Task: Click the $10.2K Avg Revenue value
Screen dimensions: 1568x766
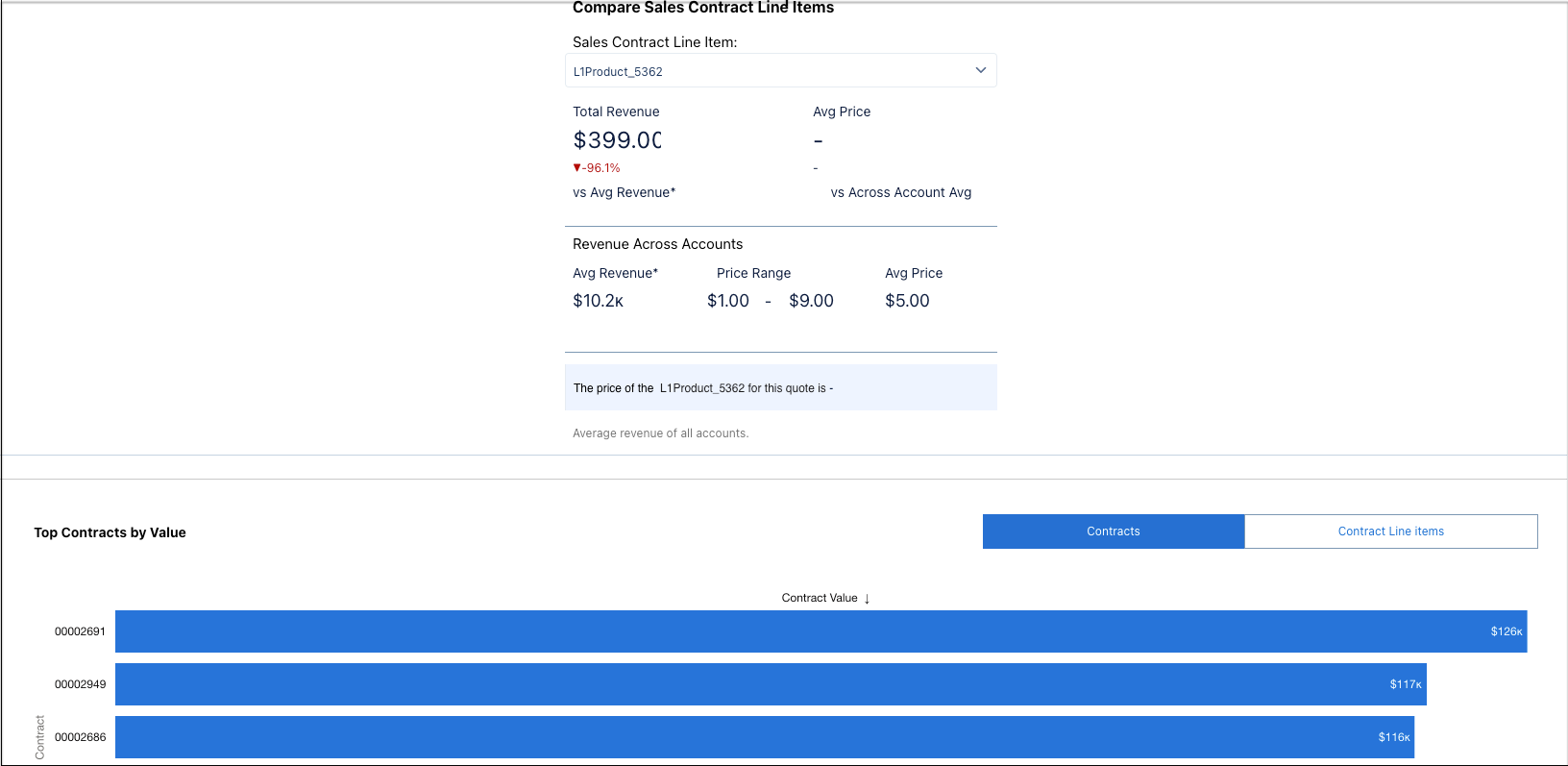Action: point(598,301)
